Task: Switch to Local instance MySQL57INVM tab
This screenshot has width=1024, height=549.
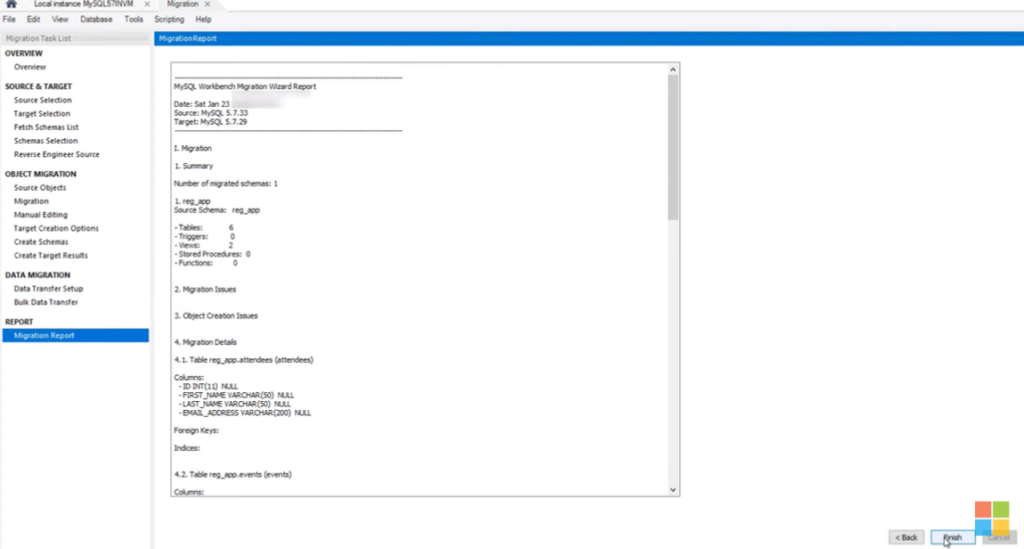Action: coord(84,4)
